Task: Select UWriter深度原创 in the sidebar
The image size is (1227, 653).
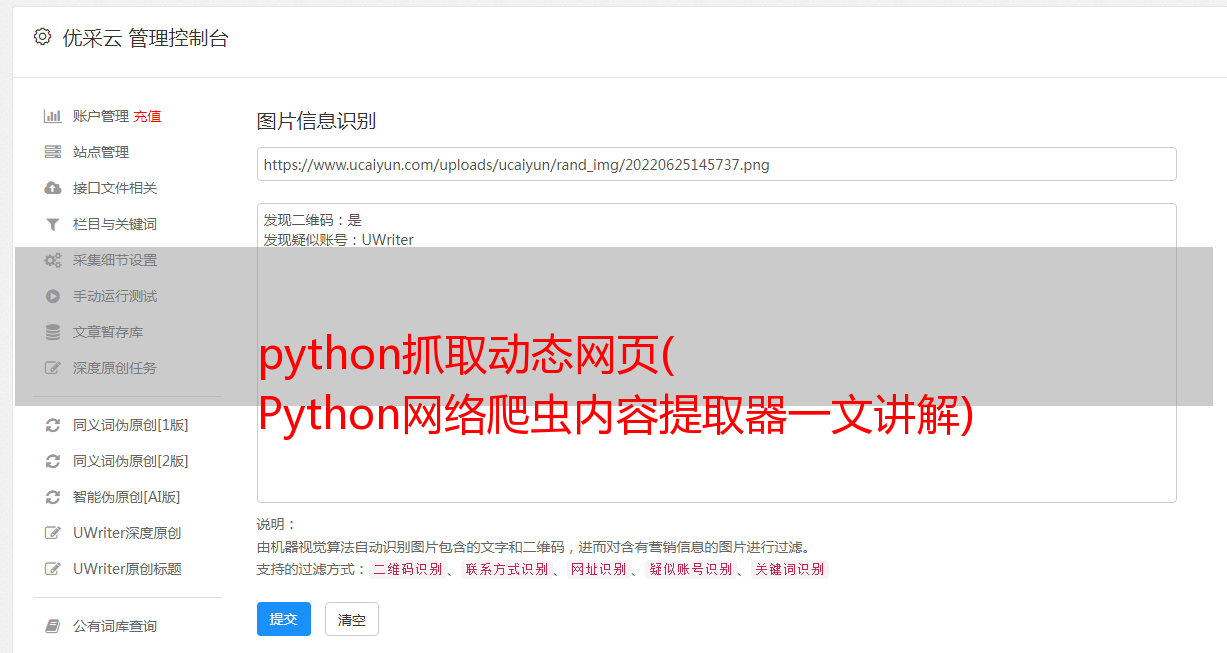Action: tap(127, 533)
